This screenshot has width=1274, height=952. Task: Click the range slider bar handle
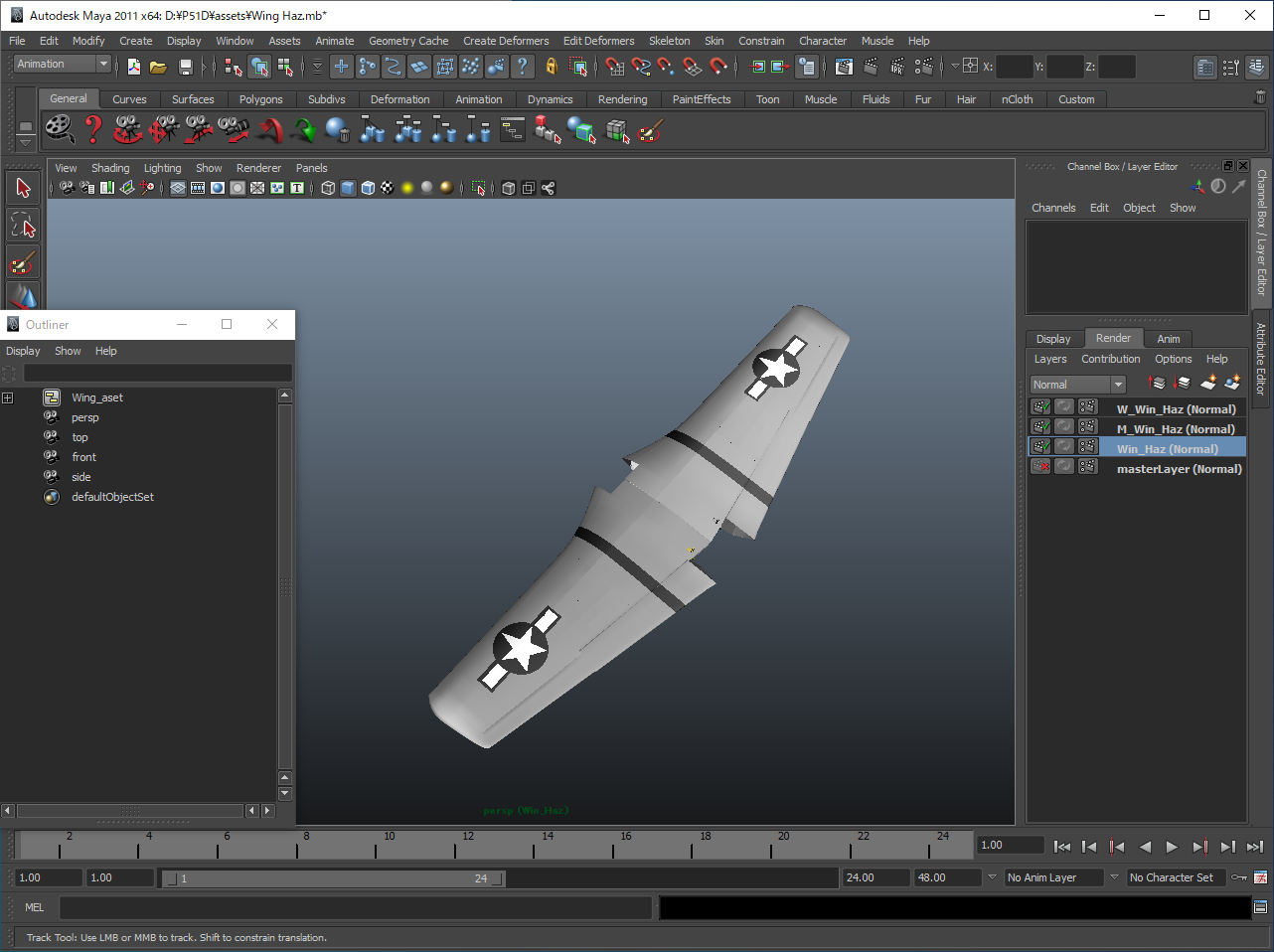(333, 878)
